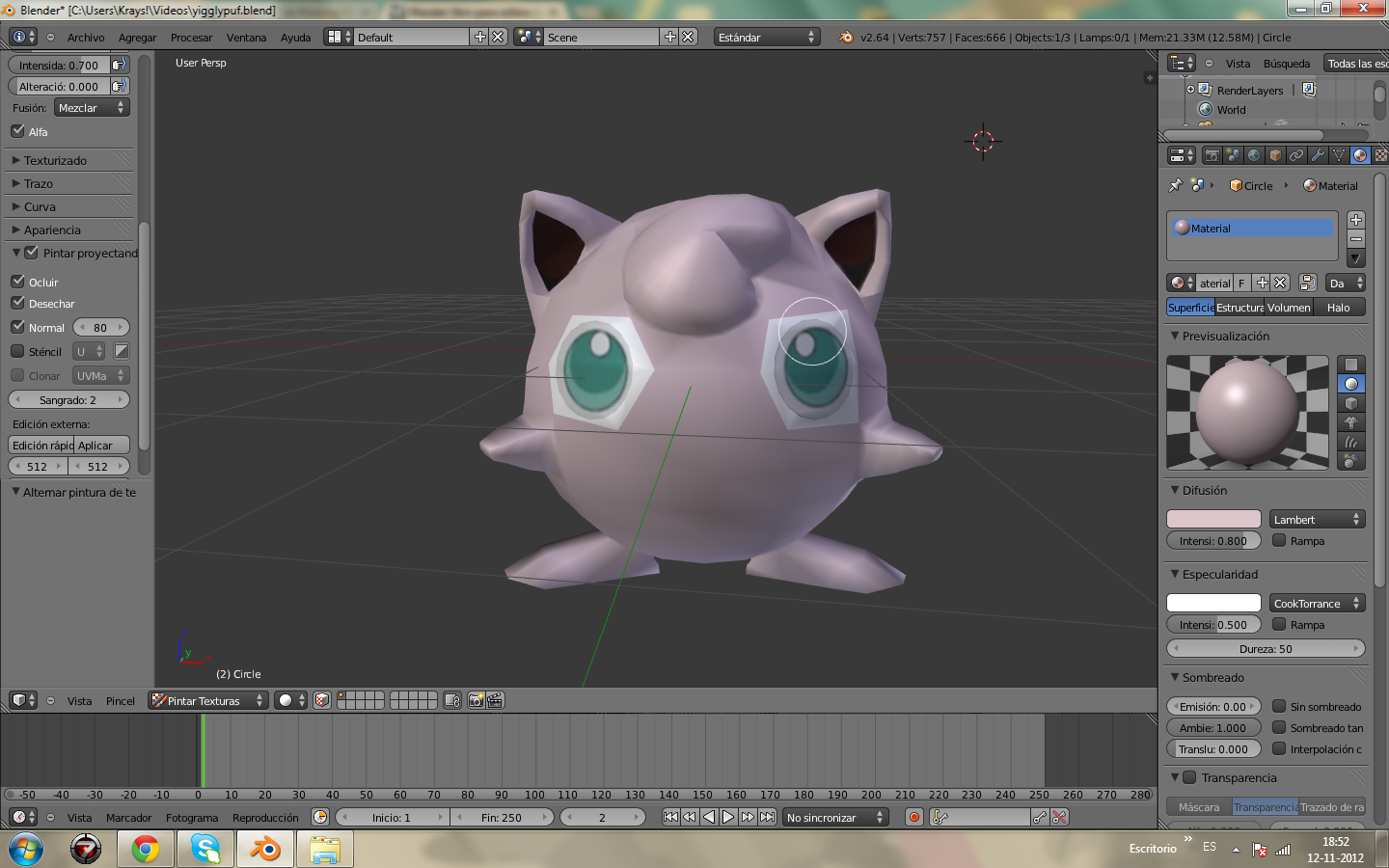Toggle the timeline preview range clock icon
1389x868 pixels.
[320, 817]
